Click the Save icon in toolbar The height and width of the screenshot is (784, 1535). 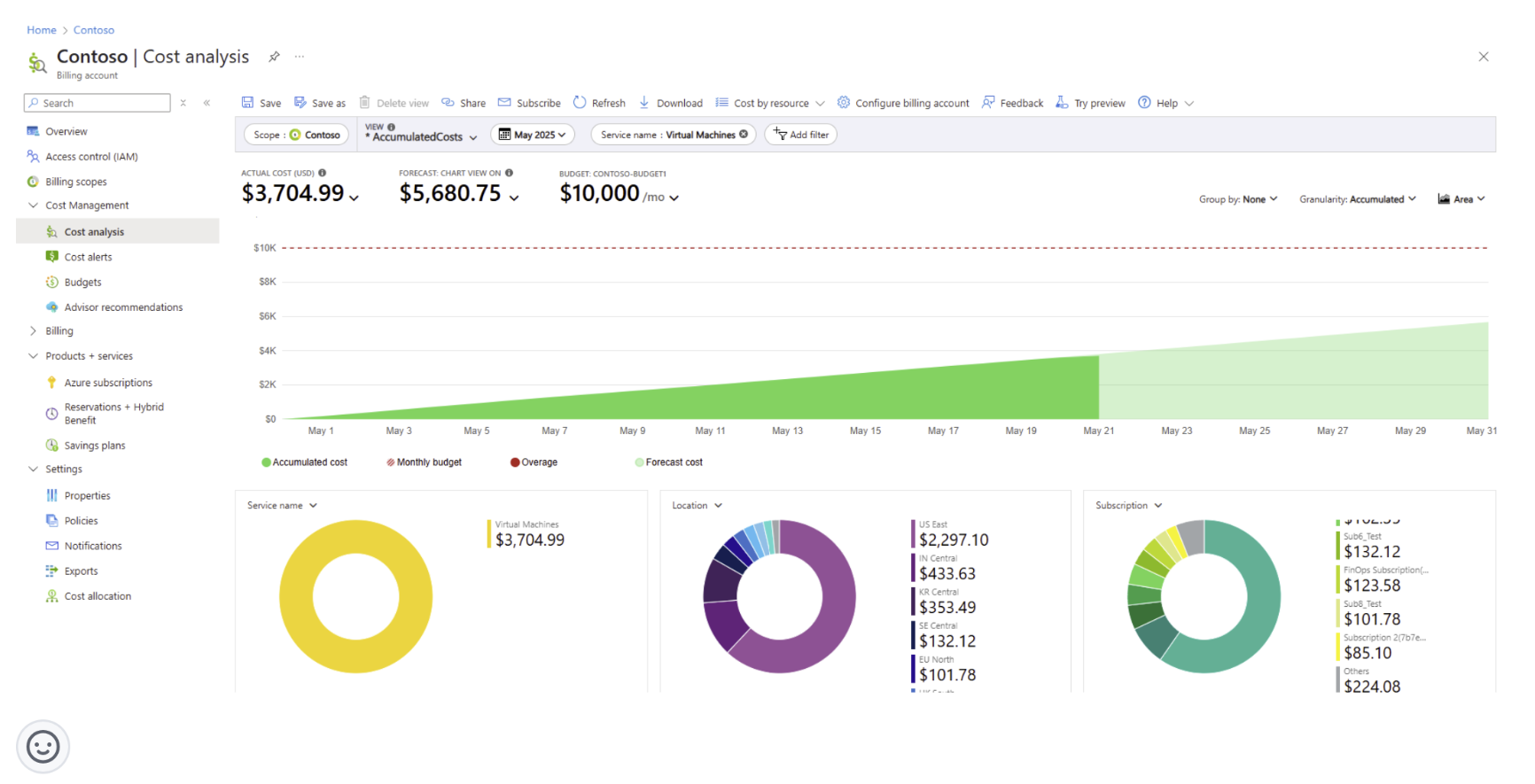248,103
